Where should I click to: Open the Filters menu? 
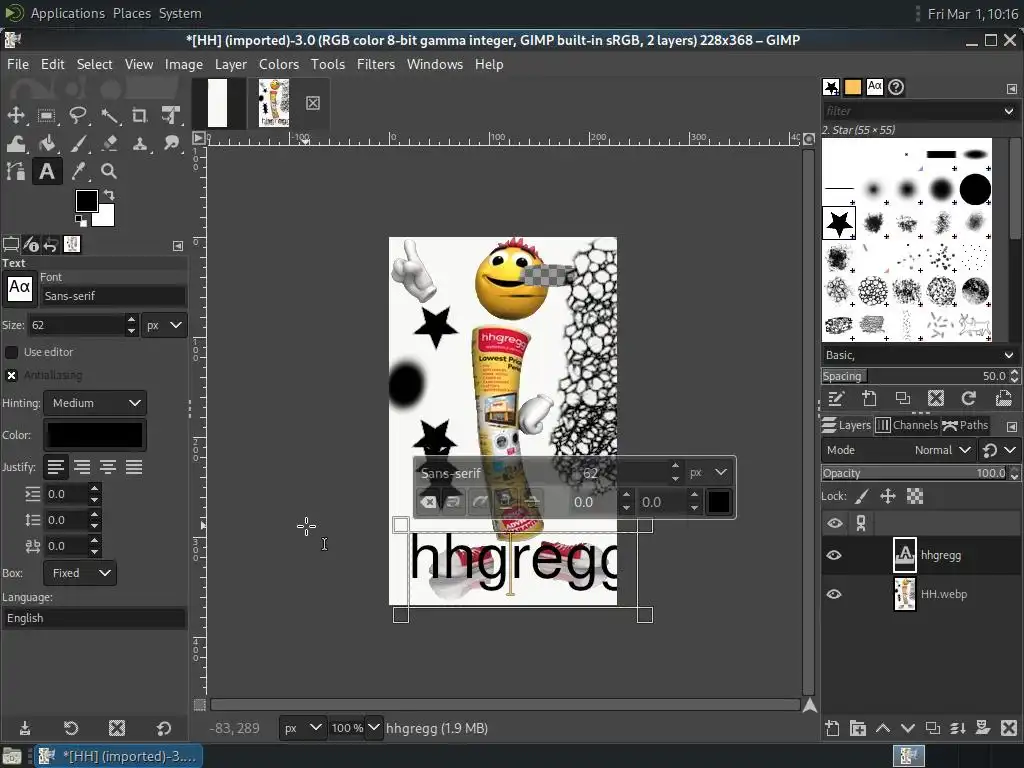click(x=376, y=64)
